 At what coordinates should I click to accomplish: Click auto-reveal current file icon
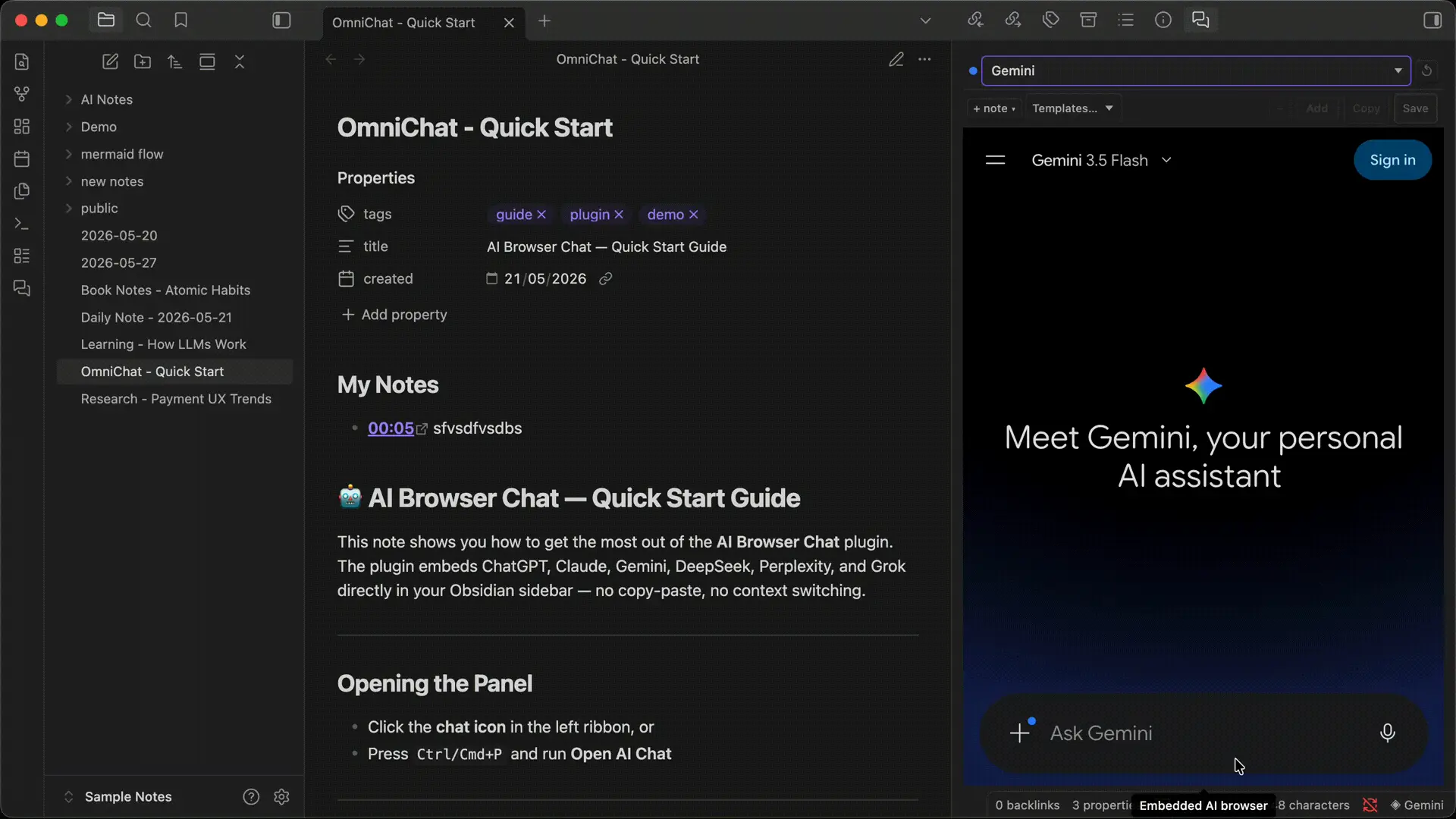click(207, 62)
